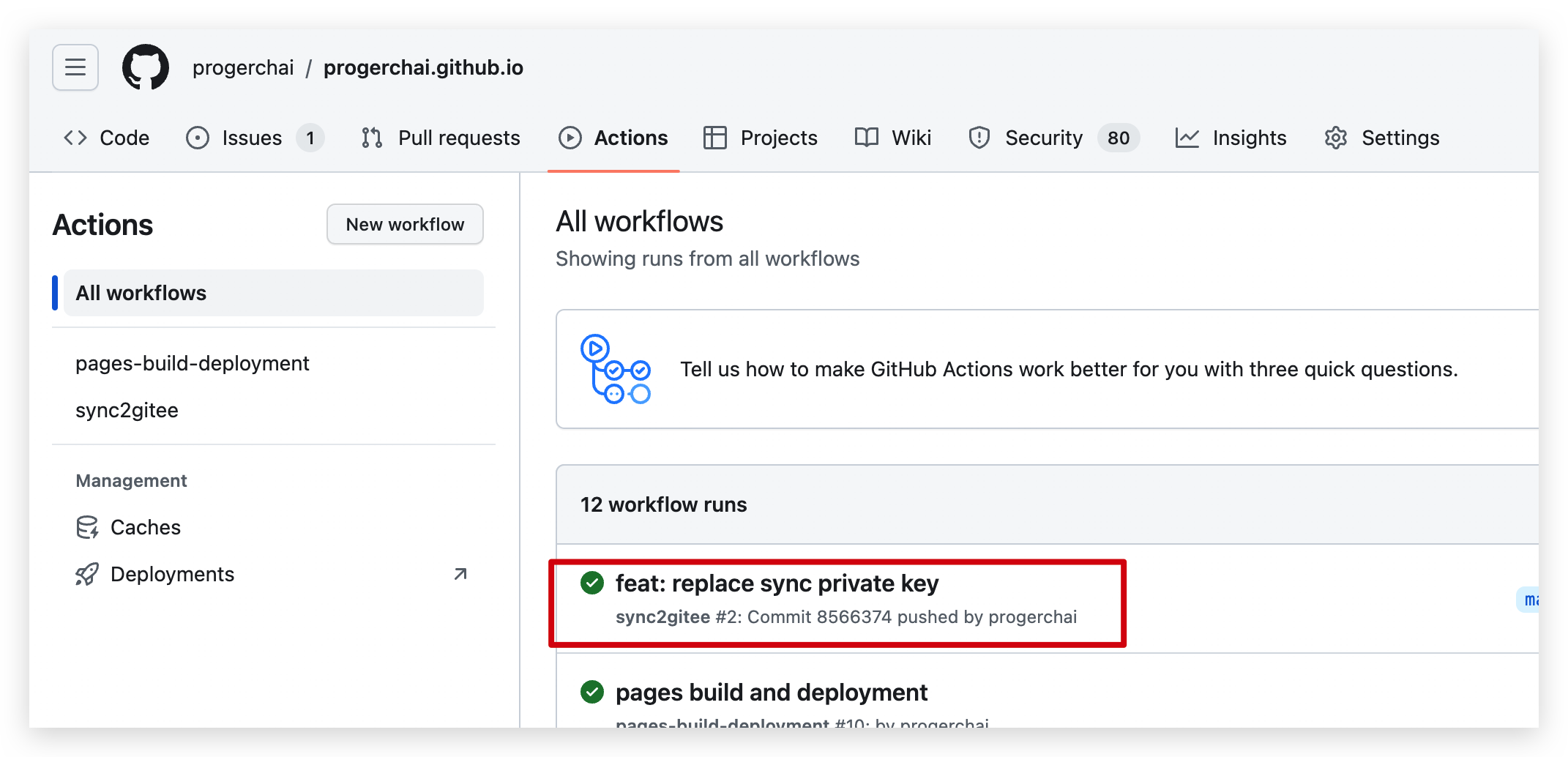Click the external link arrow beside Deployments
Image resolution: width=1568 pixels, height=757 pixels.
[x=460, y=574]
